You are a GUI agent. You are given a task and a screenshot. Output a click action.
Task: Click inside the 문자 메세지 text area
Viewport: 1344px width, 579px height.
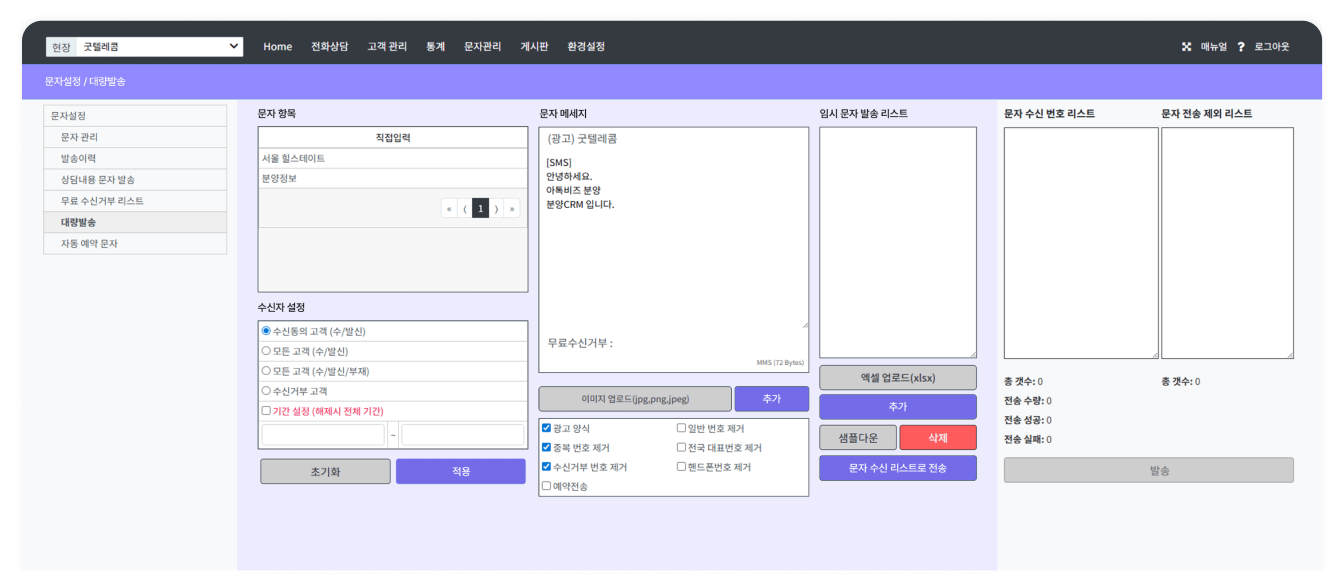coord(673,240)
